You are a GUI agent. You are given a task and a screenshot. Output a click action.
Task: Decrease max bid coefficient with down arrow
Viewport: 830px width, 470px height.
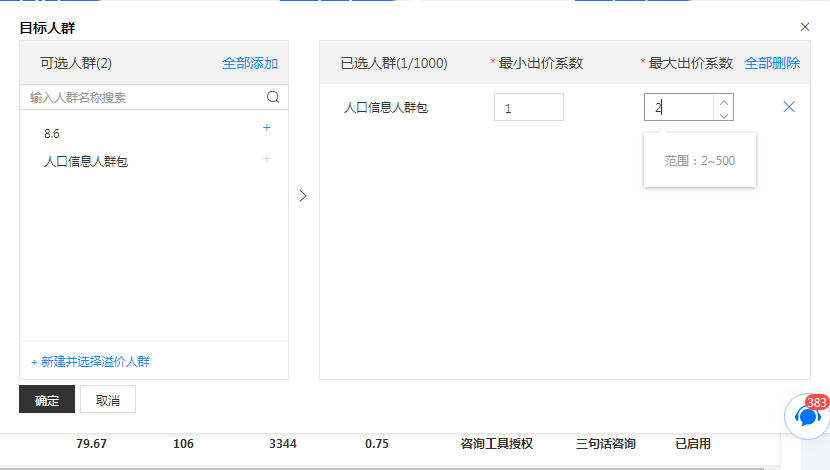click(724, 114)
